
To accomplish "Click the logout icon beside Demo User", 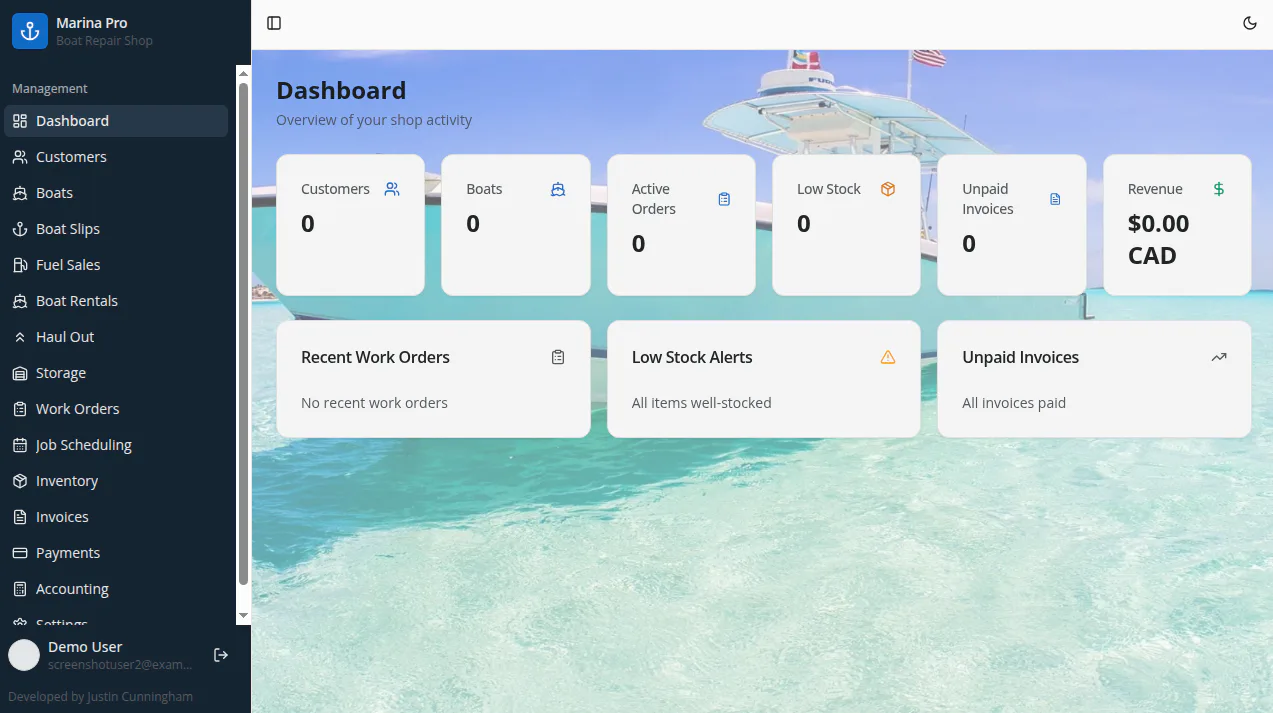I will (x=221, y=655).
